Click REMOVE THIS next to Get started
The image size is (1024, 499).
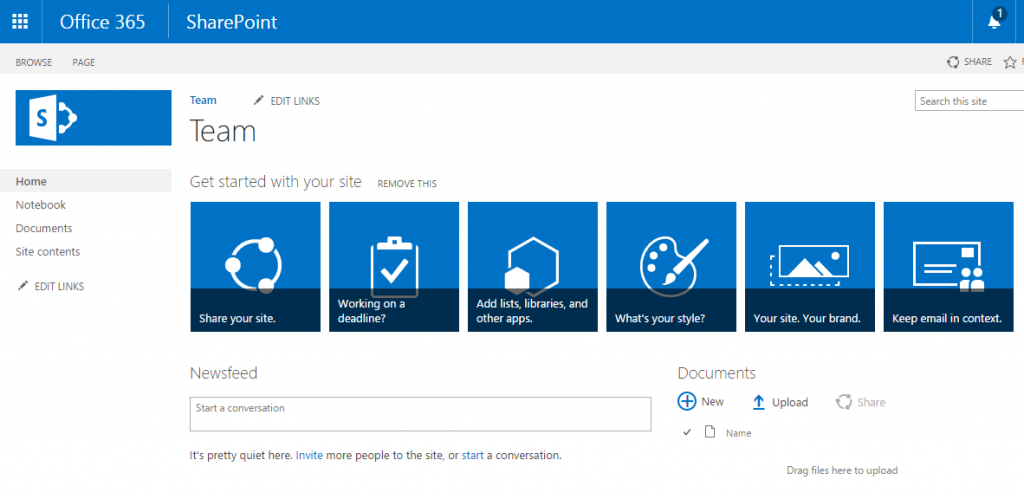(407, 184)
